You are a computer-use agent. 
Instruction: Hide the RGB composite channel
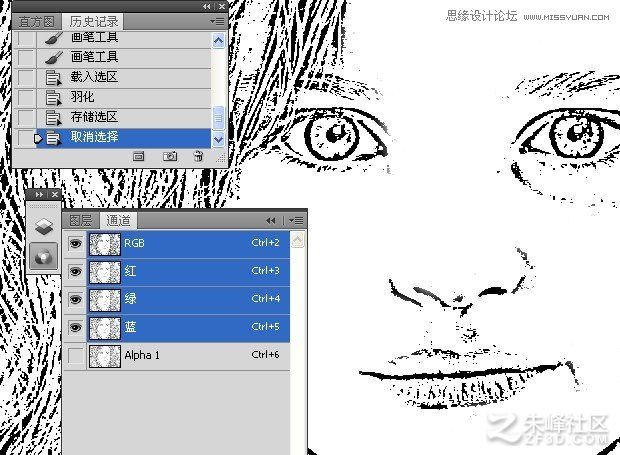tap(76, 244)
